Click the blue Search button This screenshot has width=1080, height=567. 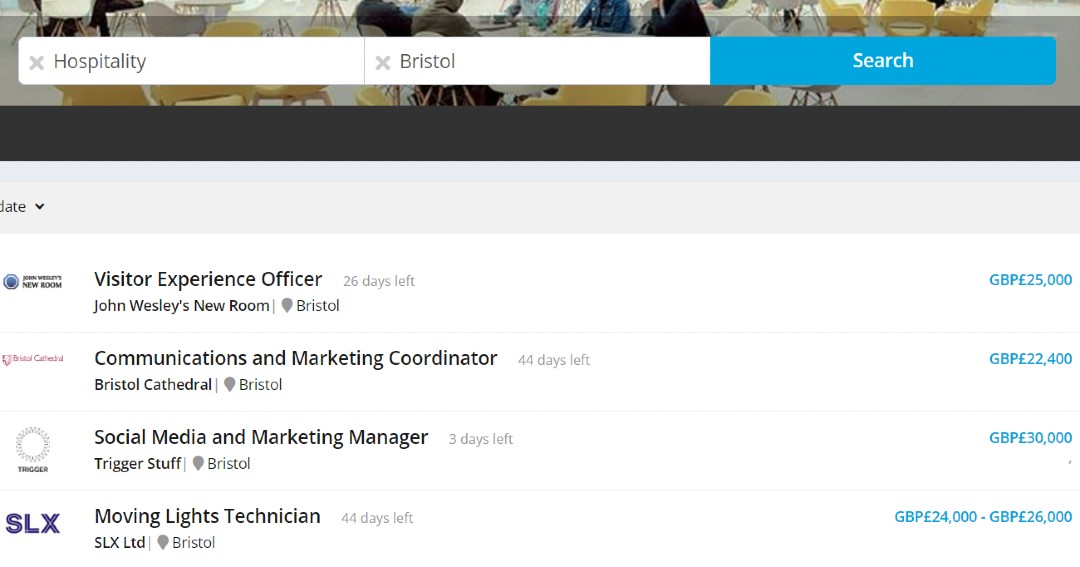[x=882, y=61]
